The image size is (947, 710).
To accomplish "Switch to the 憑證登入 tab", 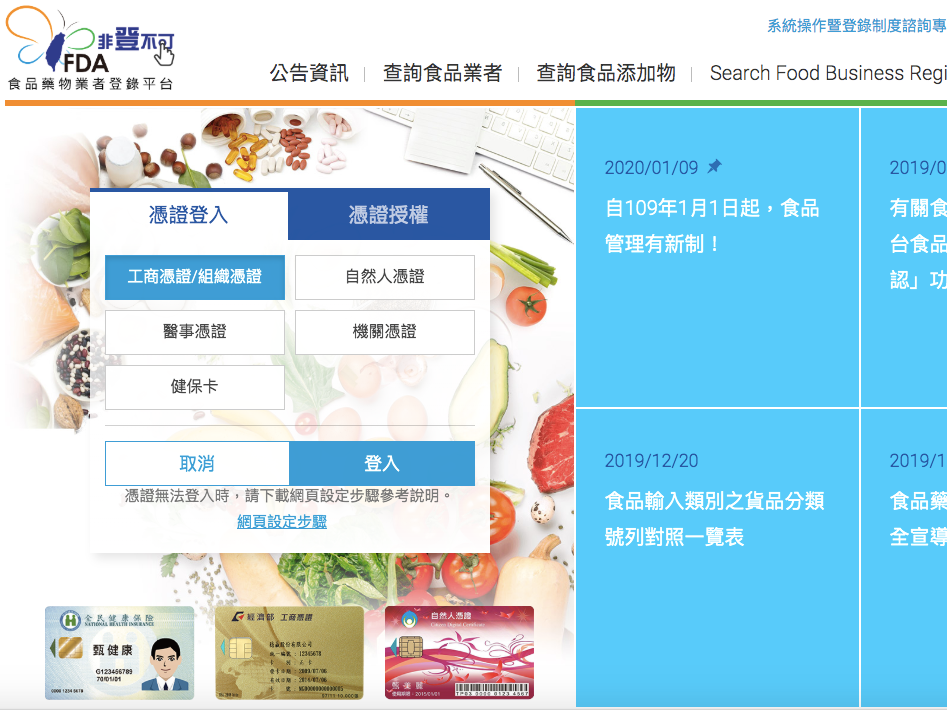I will tap(189, 215).
